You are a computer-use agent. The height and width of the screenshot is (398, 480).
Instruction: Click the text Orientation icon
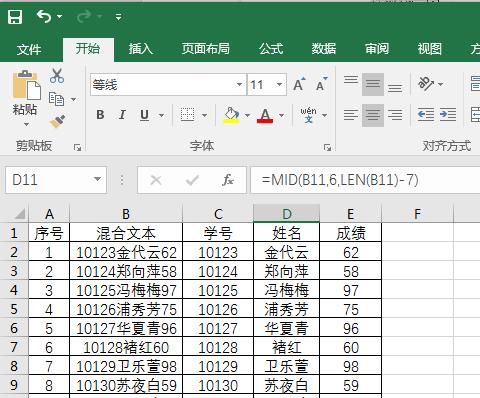pos(426,84)
